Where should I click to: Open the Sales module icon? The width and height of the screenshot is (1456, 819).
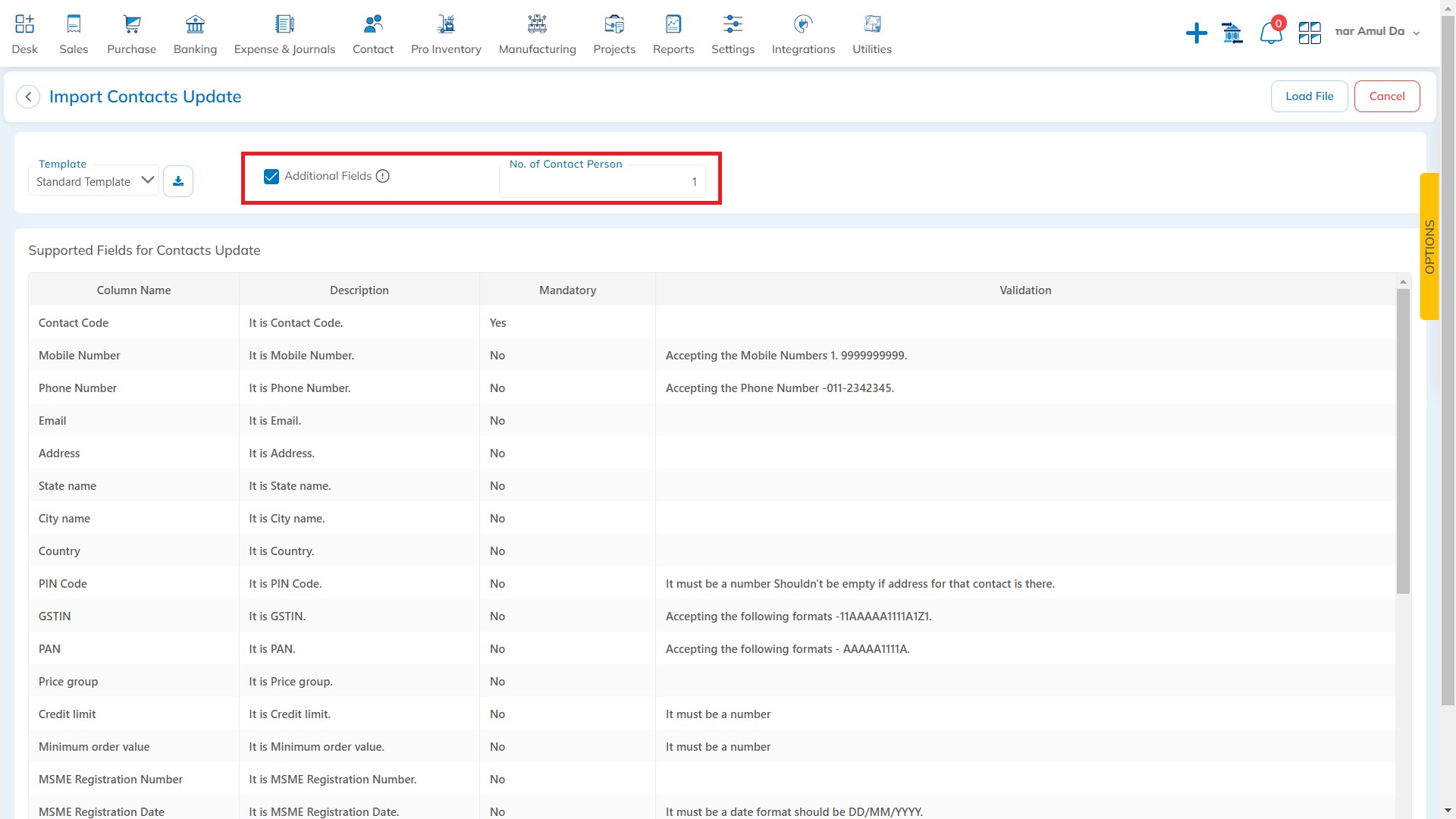click(74, 24)
